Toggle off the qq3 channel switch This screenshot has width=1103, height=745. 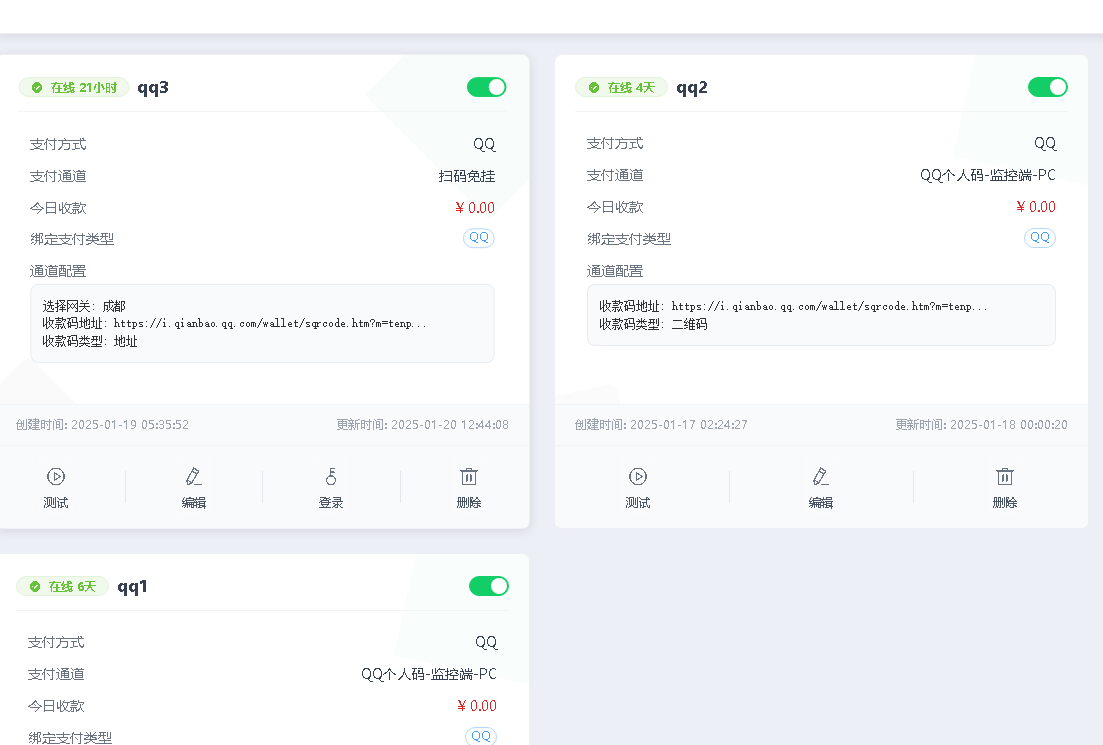487,87
